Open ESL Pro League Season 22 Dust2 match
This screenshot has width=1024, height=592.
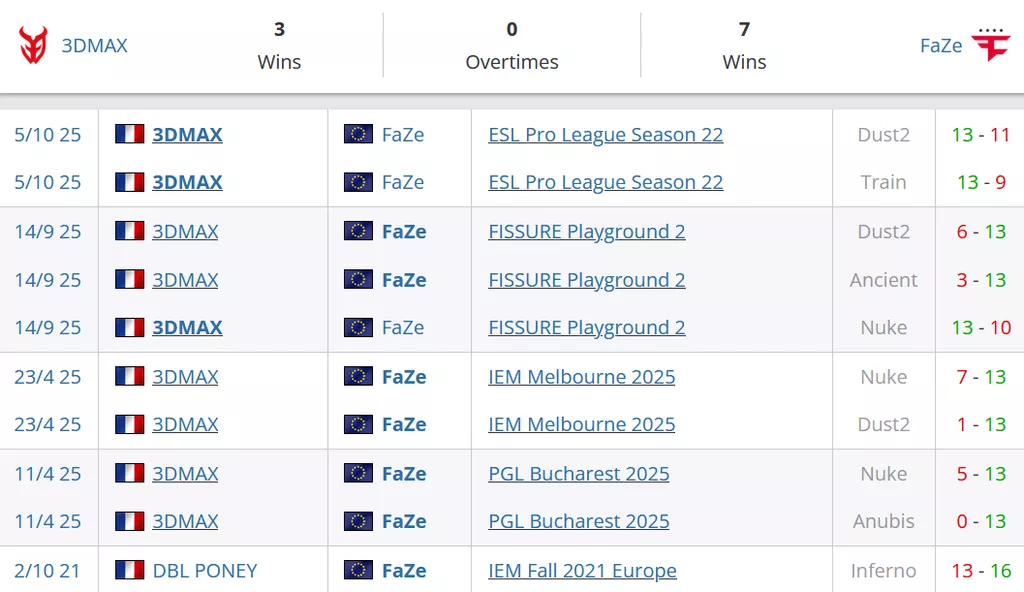click(605, 134)
